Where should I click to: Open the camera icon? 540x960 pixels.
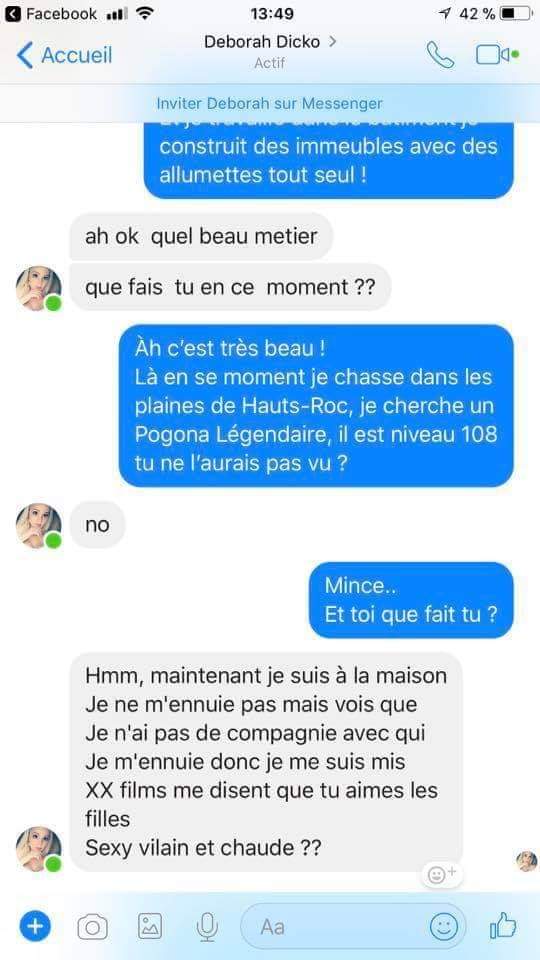pos(92,928)
